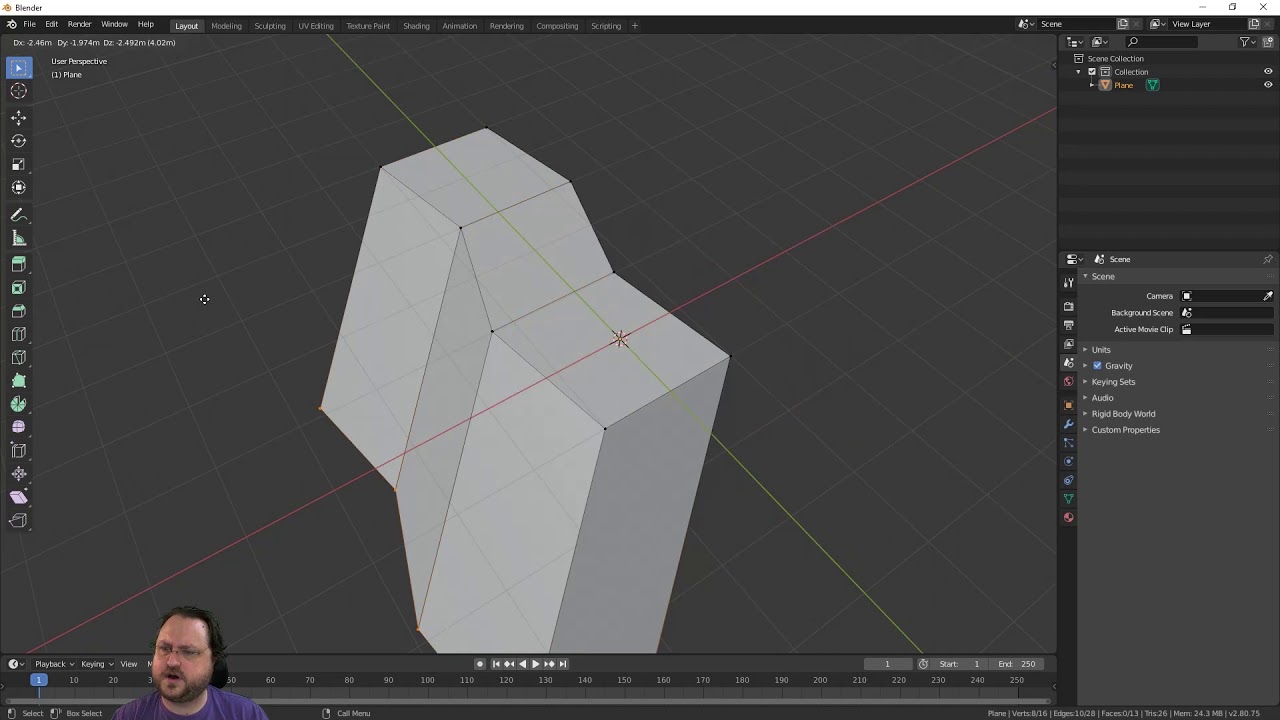Open the Edit menu
1280x720 pixels.
pos(51,24)
